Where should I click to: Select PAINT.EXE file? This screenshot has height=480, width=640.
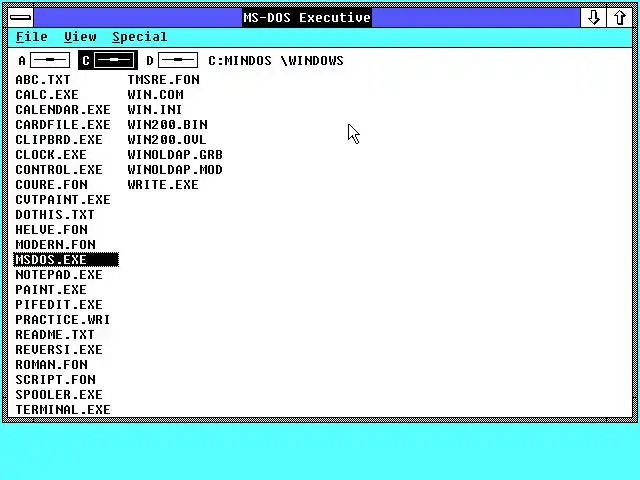[51, 290]
